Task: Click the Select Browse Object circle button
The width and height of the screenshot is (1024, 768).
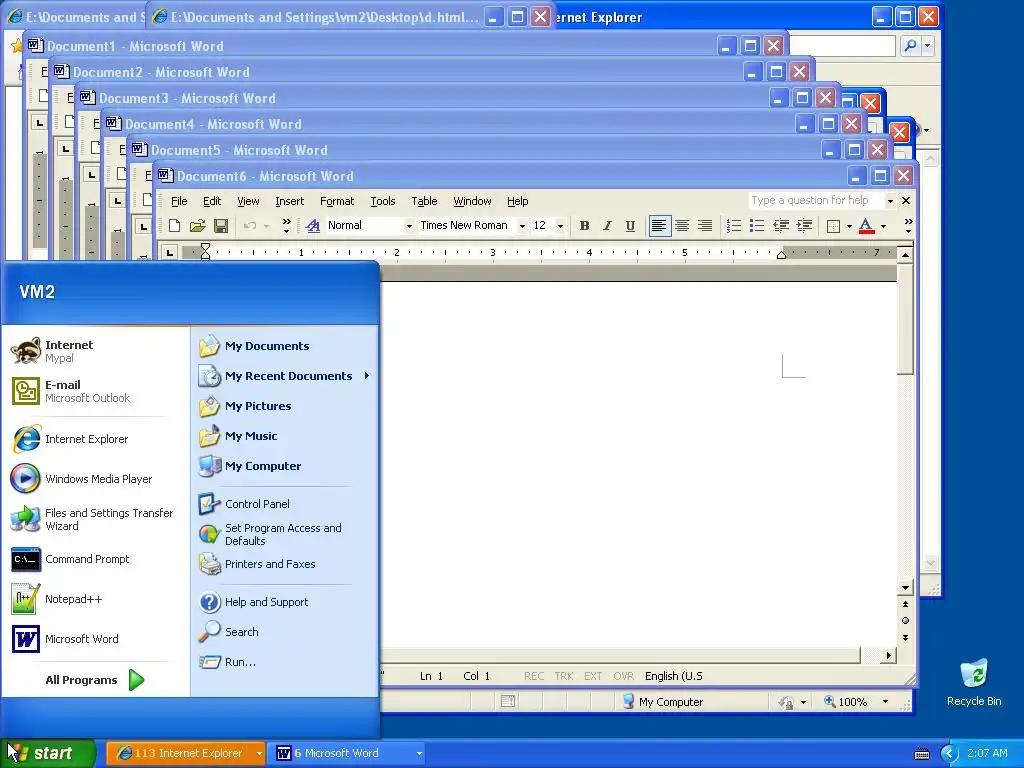Action: (905, 620)
